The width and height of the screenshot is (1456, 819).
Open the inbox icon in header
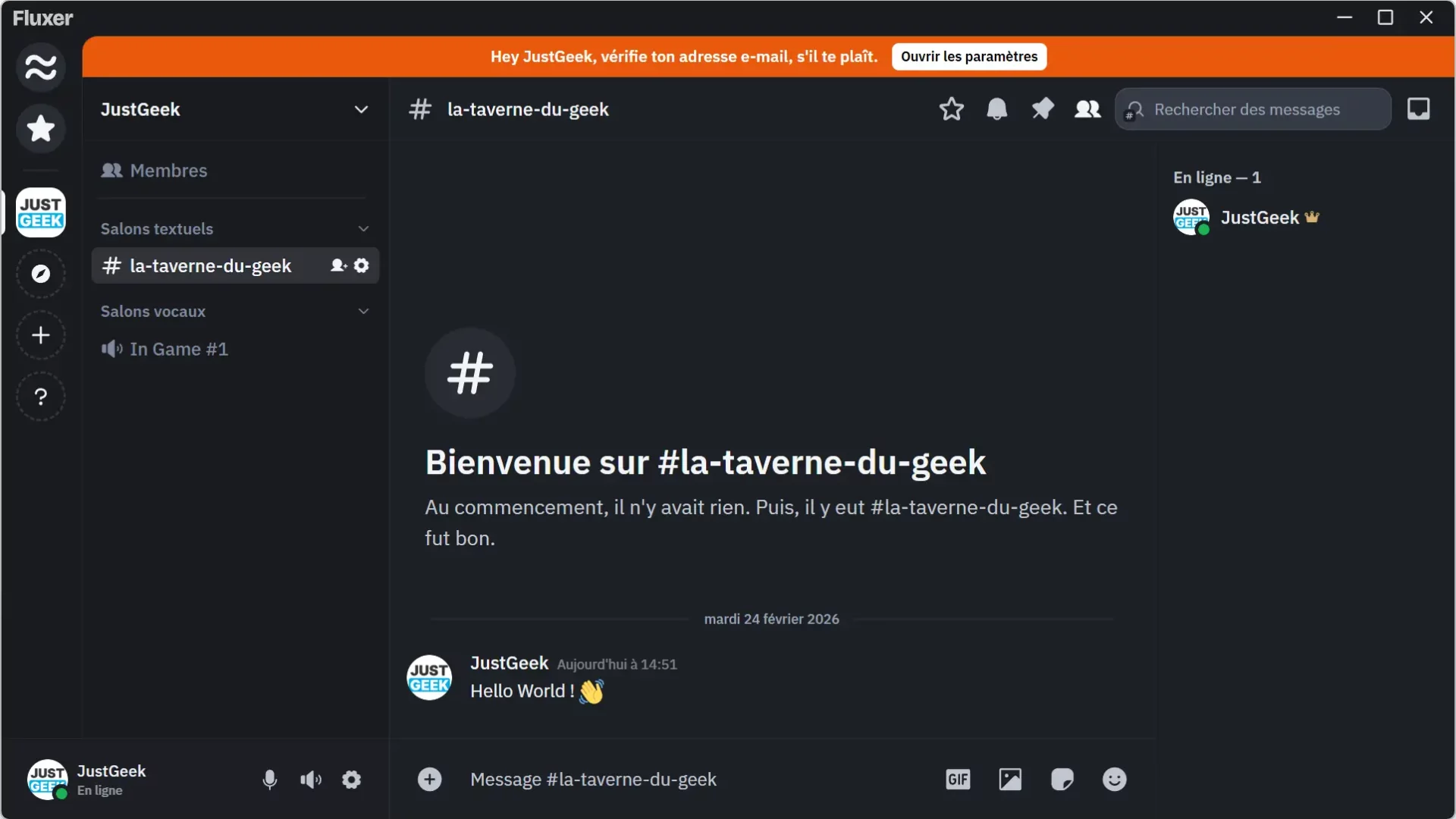pyautogui.click(x=1419, y=109)
